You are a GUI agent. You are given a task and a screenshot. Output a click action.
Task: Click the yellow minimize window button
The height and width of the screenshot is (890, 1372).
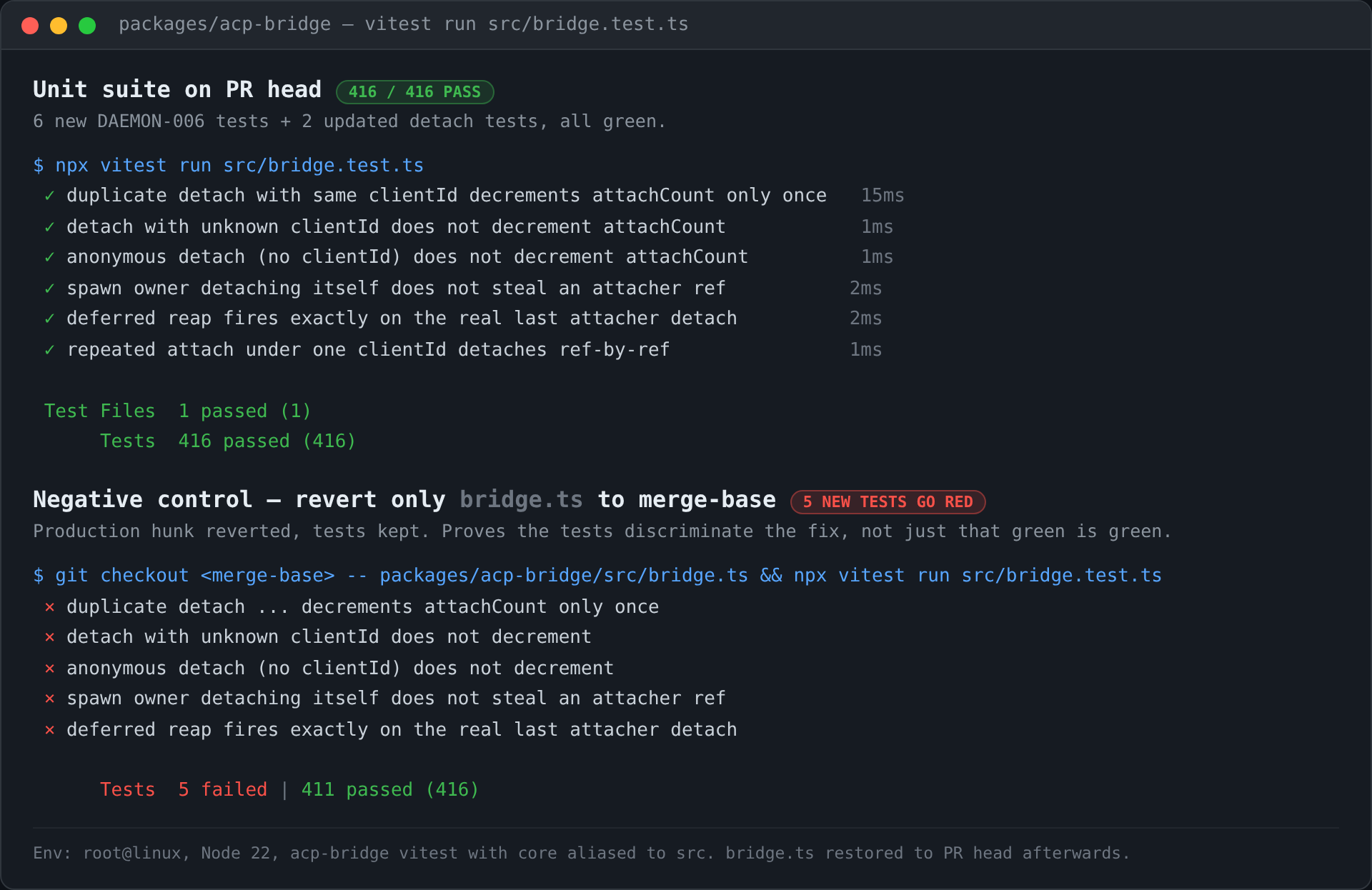pos(59,26)
